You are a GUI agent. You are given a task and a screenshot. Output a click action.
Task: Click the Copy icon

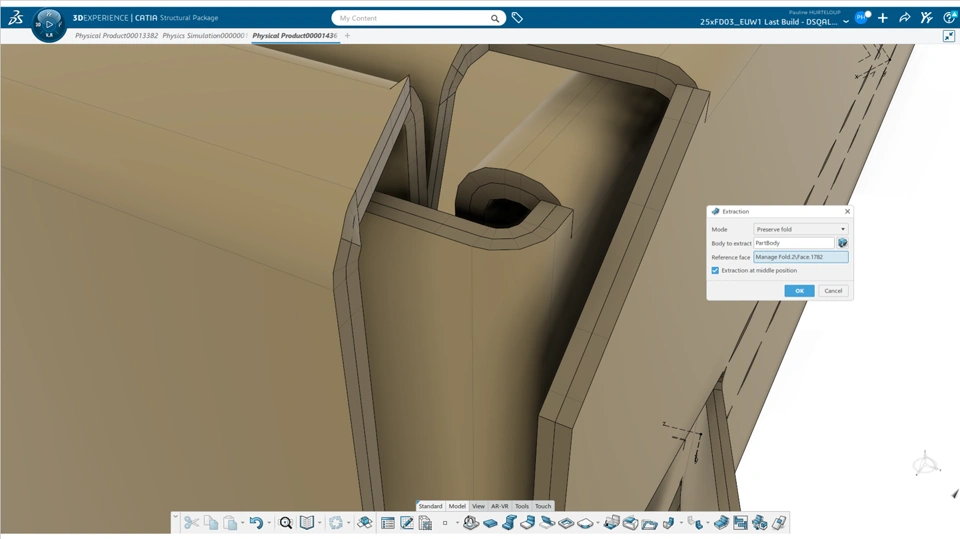(x=211, y=522)
